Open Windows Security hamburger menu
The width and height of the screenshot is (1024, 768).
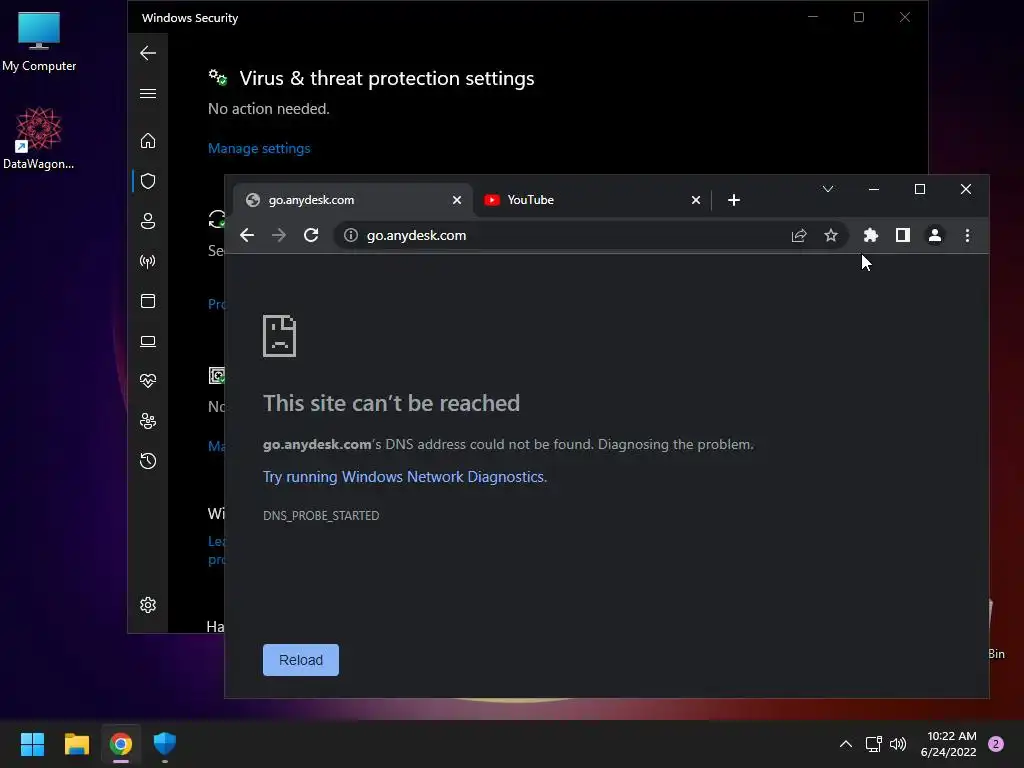[x=148, y=93]
